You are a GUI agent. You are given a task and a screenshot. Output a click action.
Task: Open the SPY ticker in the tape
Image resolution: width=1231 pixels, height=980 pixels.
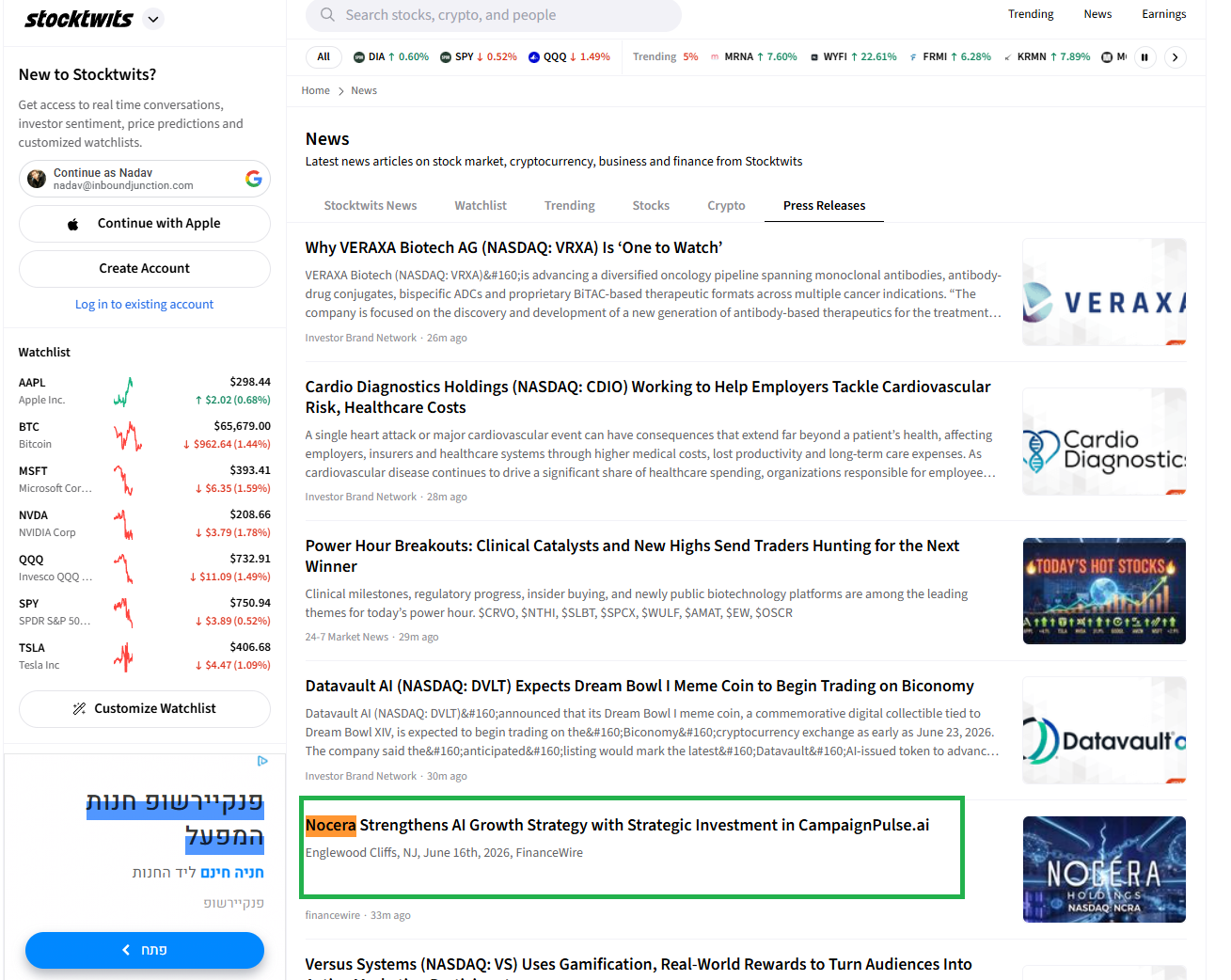pos(479,57)
